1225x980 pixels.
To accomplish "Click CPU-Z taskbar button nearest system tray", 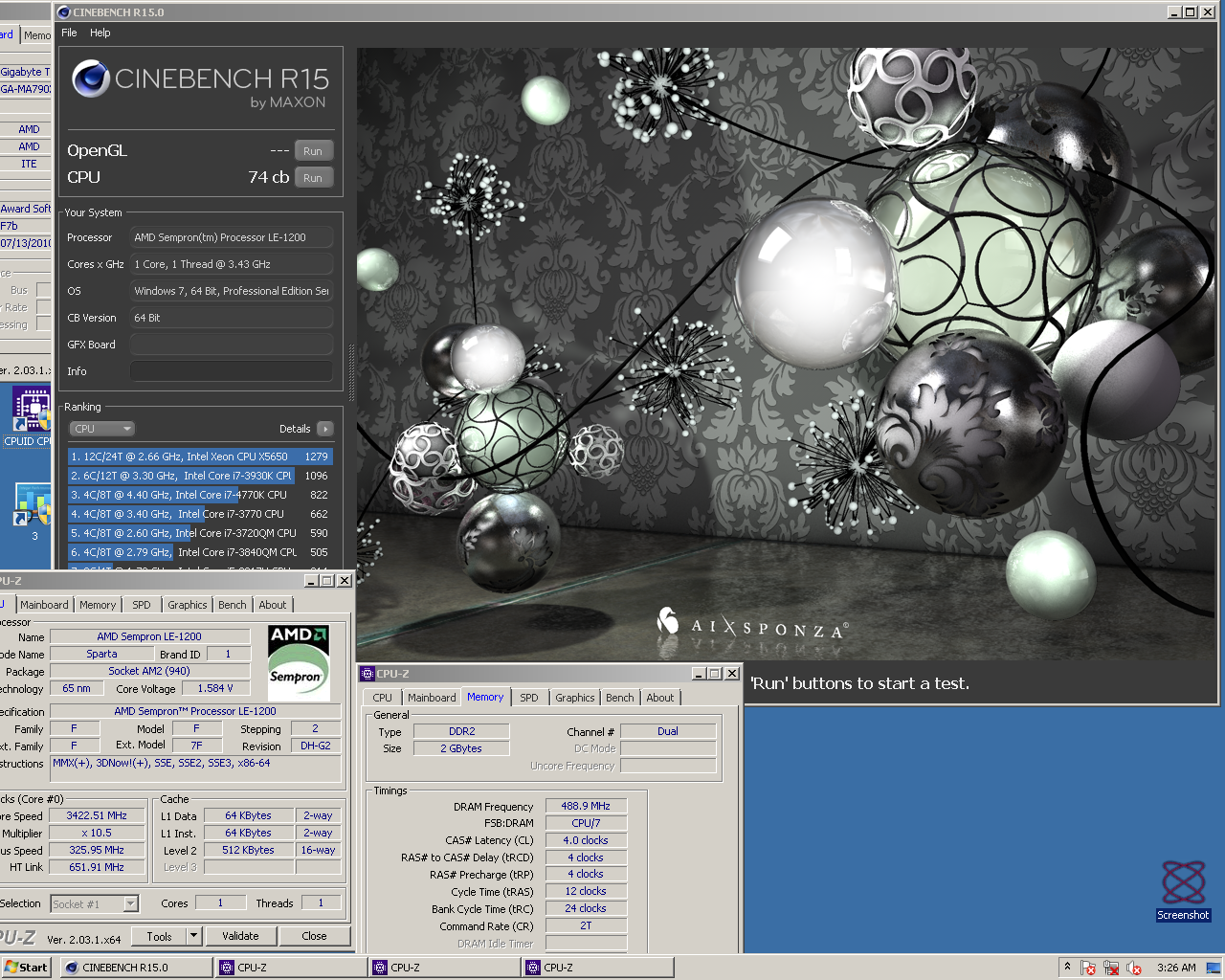I will (x=597, y=968).
